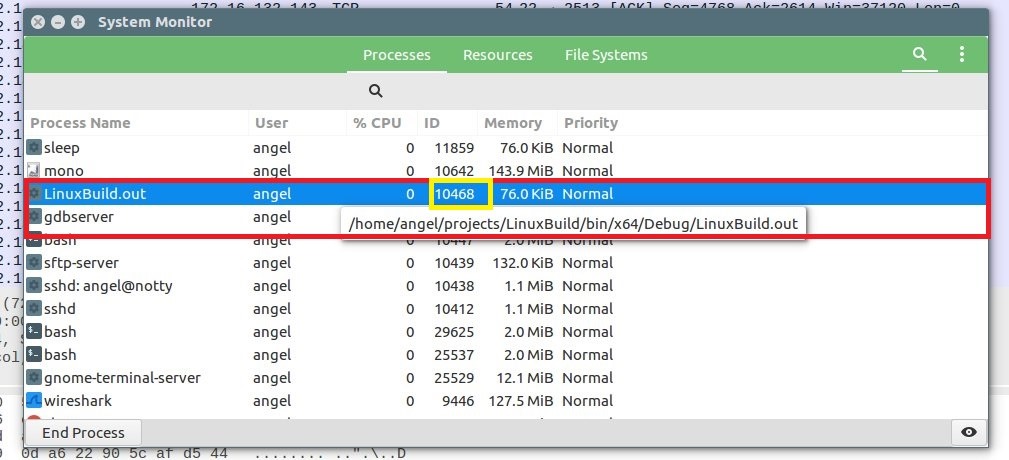
Task: Click the search icon in the filter bar
Action: coord(376,91)
